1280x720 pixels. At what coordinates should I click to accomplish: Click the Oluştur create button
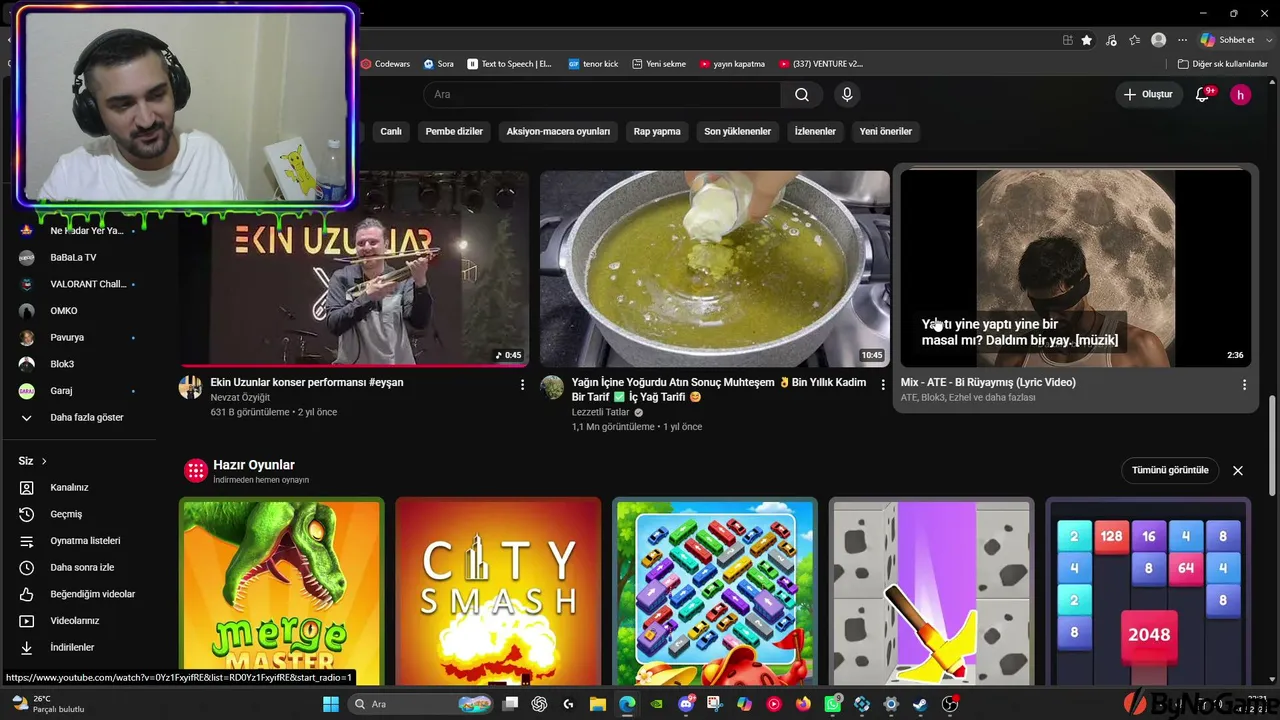(x=1148, y=95)
